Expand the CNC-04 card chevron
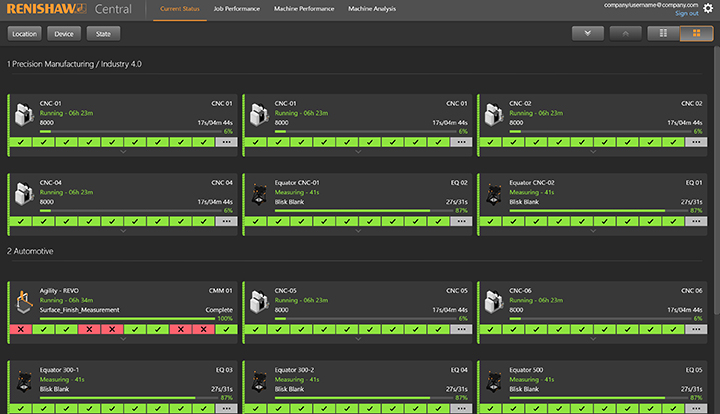This screenshot has width=720, height=414. [x=123, y=231]
